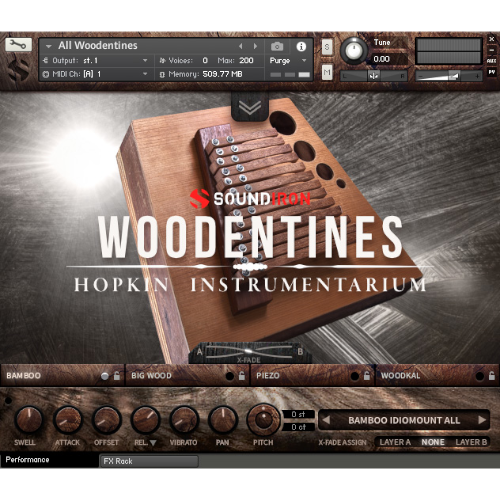Viewport: 500px width, 500px height.
Task: Lock the PIEZO layer
Action: coord(367,376)
